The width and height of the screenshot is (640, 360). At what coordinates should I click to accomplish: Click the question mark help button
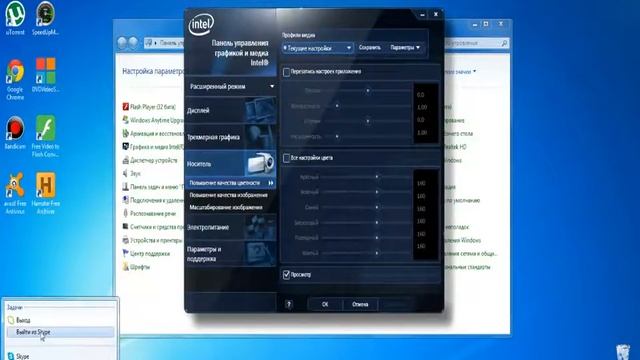tap(289, 304)
